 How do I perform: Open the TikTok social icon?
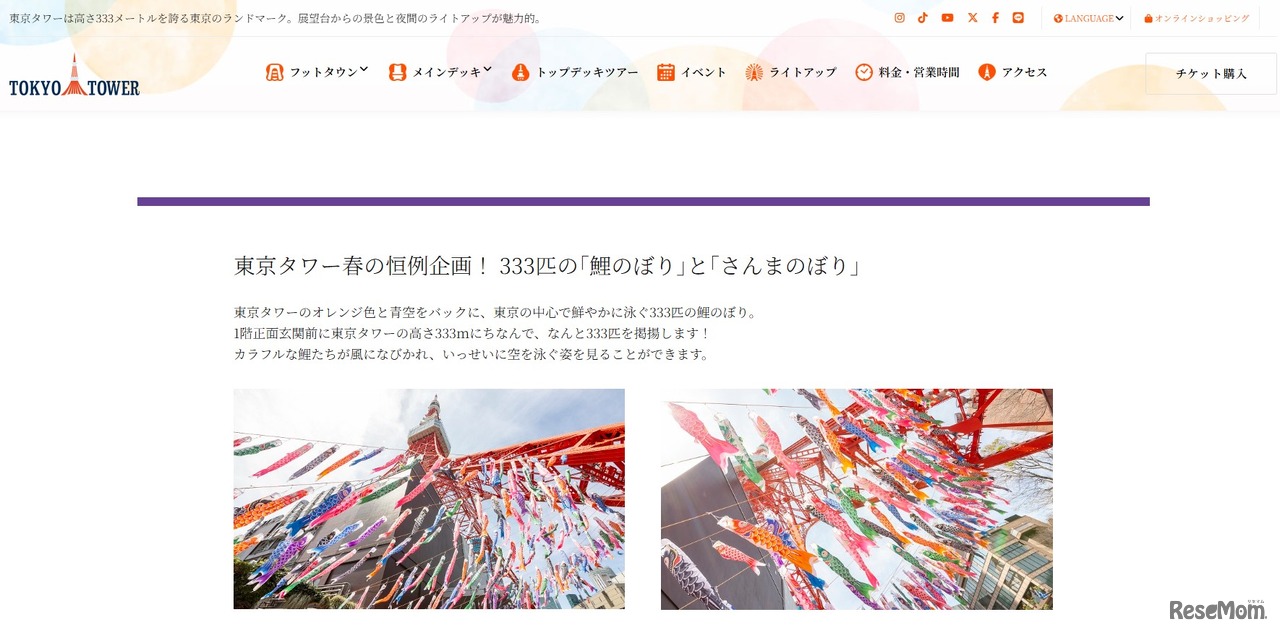coord(923,17)
